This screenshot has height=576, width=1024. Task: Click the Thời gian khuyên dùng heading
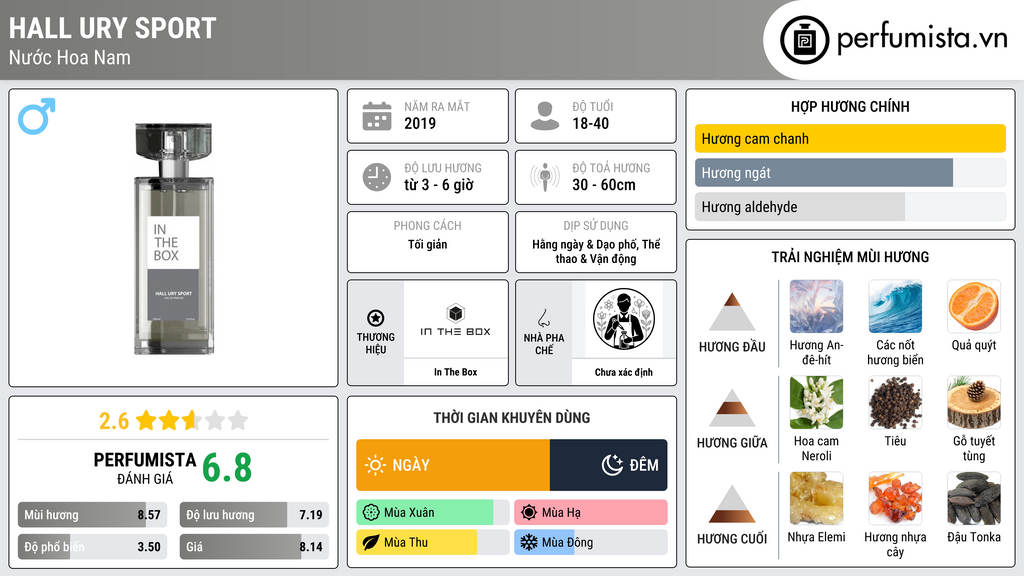coord(512,418)
